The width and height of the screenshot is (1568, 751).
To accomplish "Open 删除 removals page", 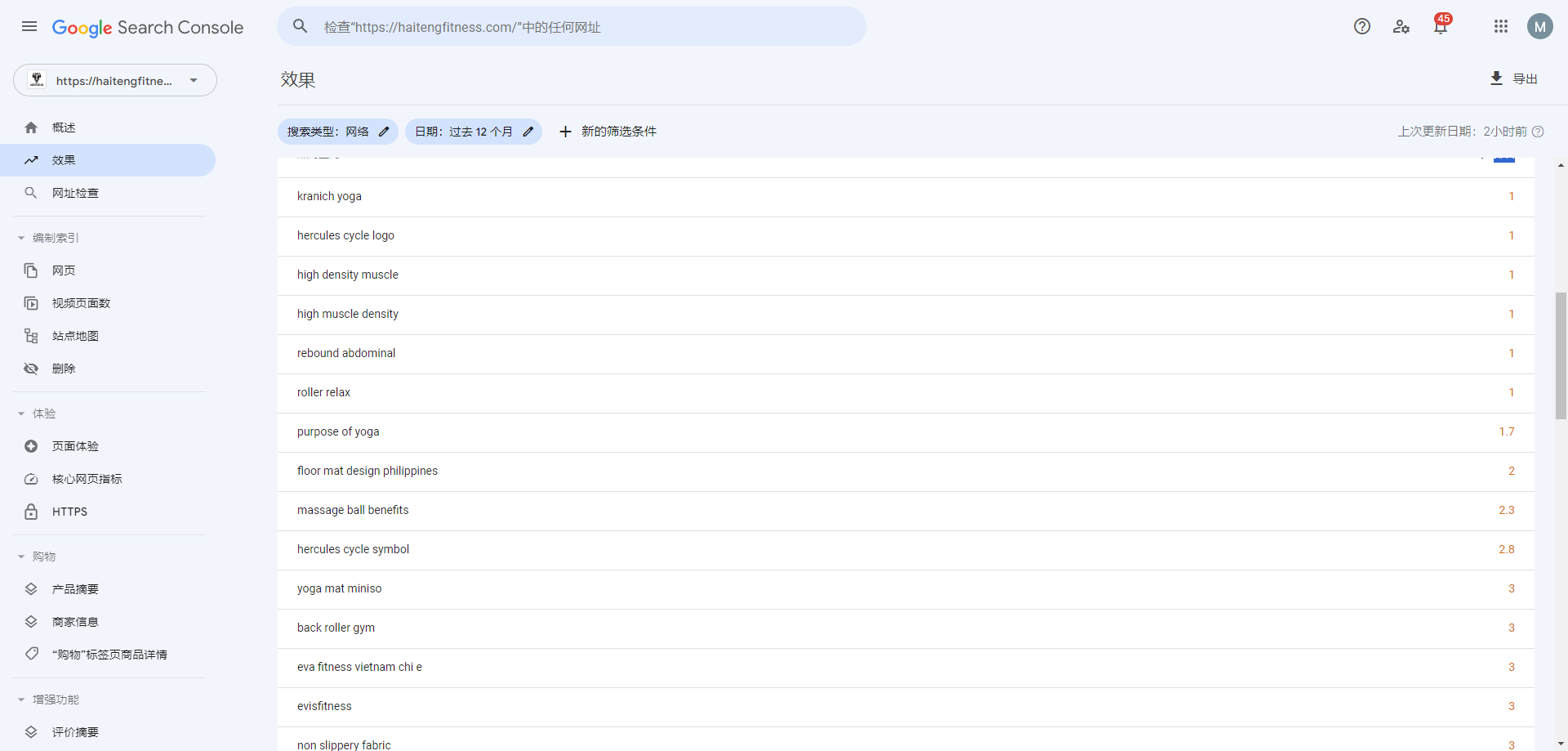I will 108,369.
